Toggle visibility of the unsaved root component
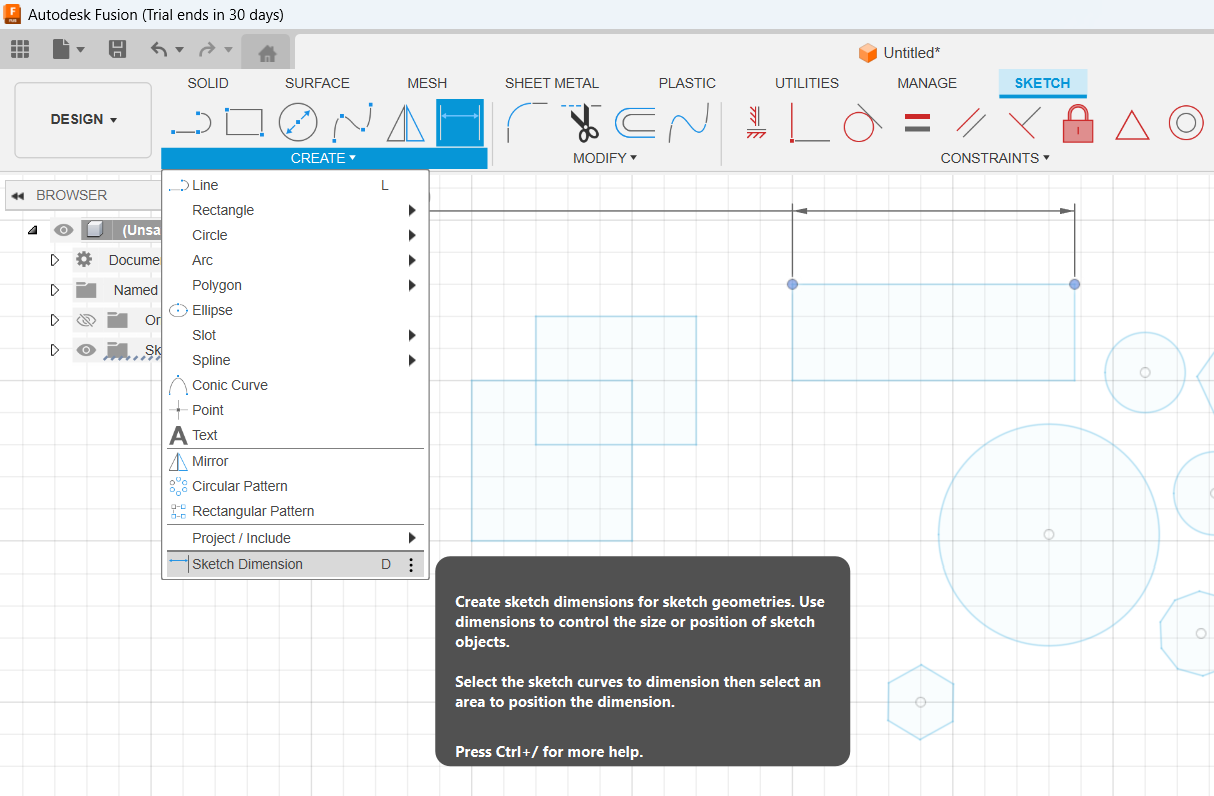This screenshot has height=796, width=1214. coord(64,230)
